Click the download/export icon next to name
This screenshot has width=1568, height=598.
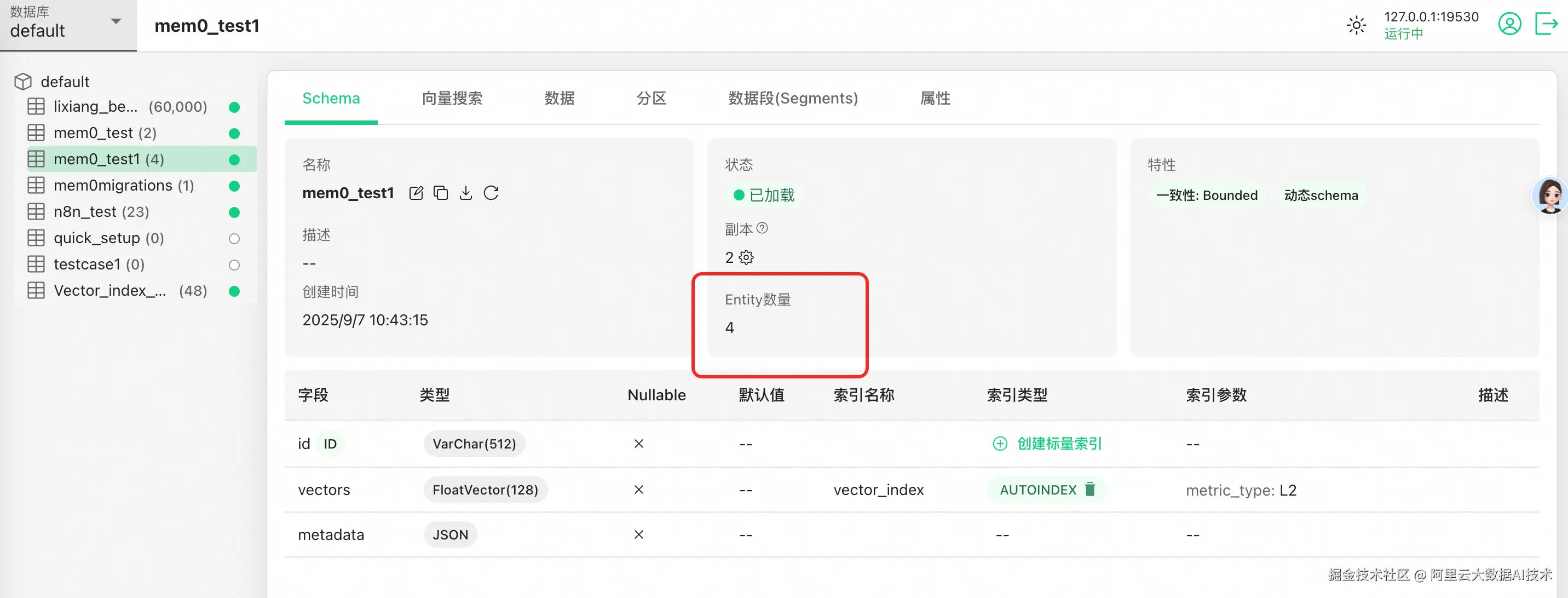click(x=465, y=194)
